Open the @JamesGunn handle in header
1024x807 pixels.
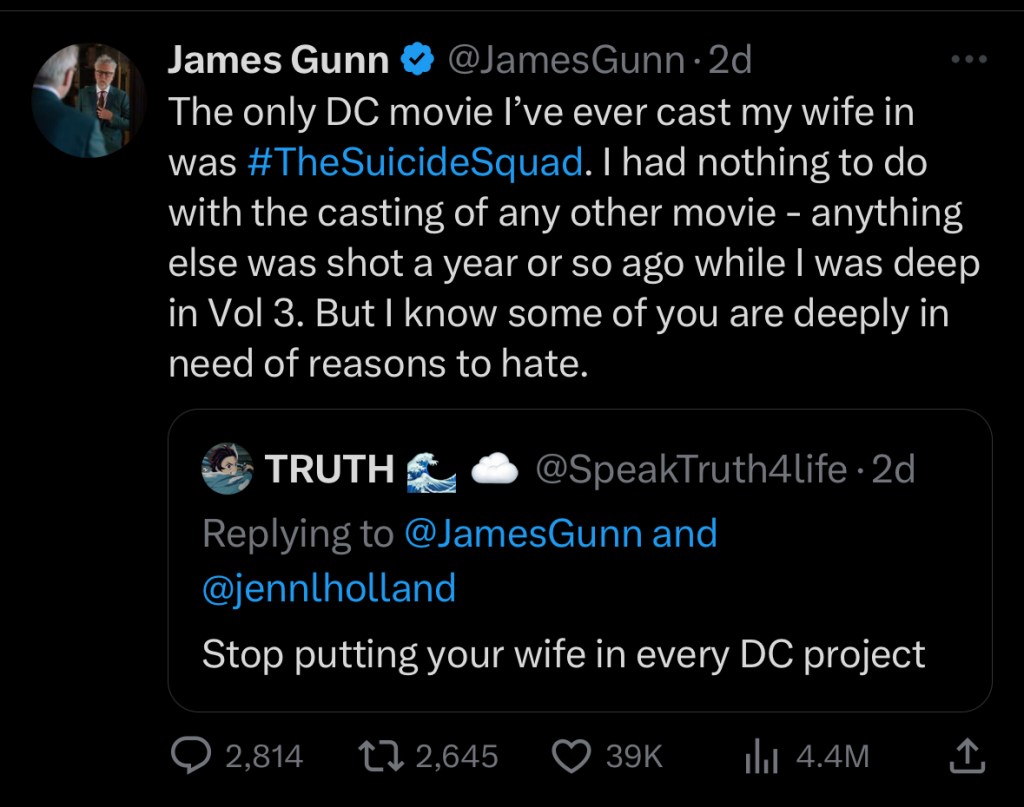pos(565,61)
